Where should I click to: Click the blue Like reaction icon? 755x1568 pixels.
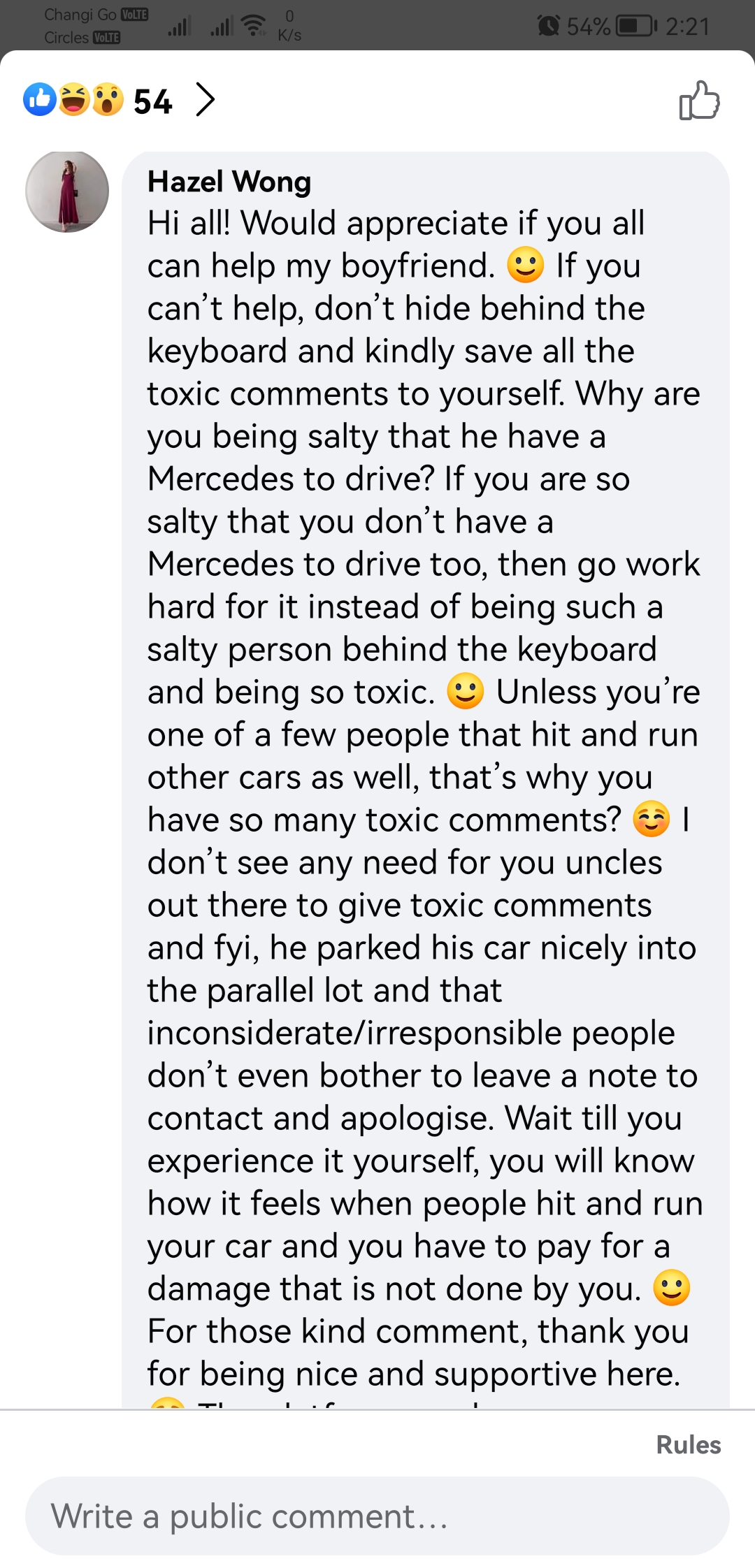[x=40, y=99]
